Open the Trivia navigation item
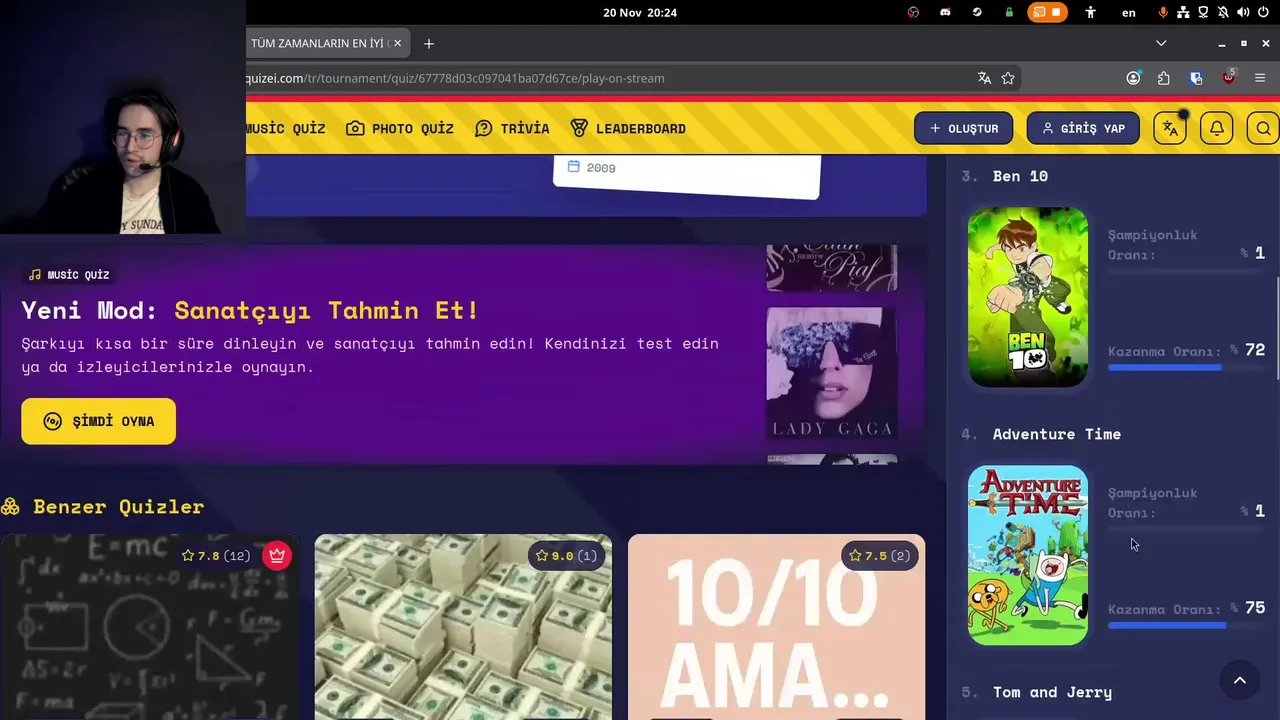The image size is (1280, 720). (512, 128)
